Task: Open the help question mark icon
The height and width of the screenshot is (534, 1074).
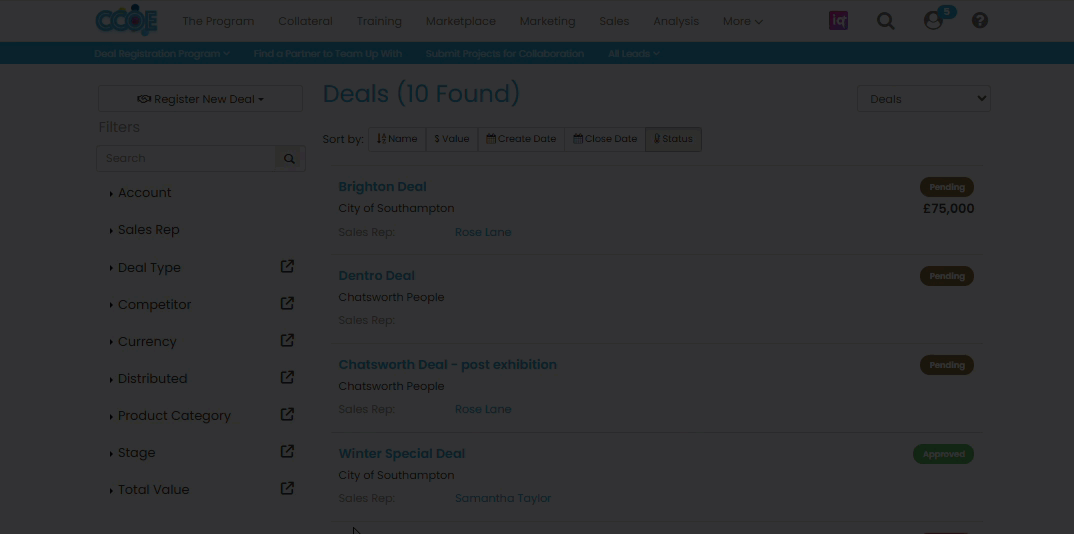Action: click(980, 21)
